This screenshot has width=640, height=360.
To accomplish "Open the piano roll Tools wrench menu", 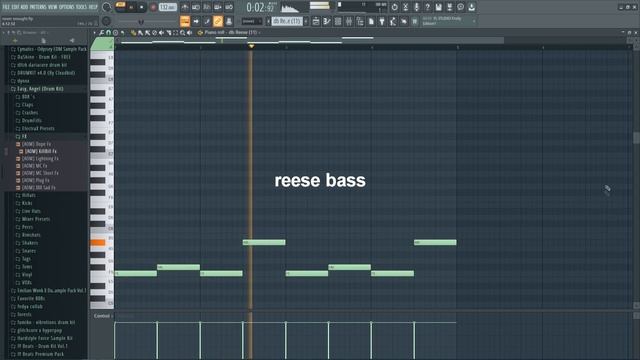I will pos(102,32).
